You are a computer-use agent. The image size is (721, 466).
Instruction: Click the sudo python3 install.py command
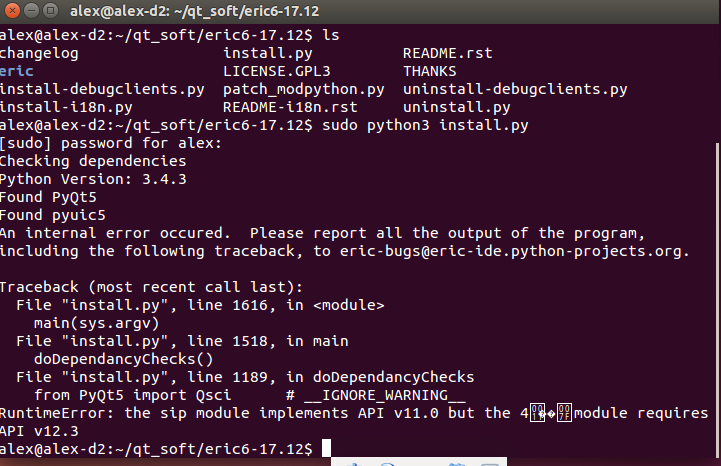(425, 125)
